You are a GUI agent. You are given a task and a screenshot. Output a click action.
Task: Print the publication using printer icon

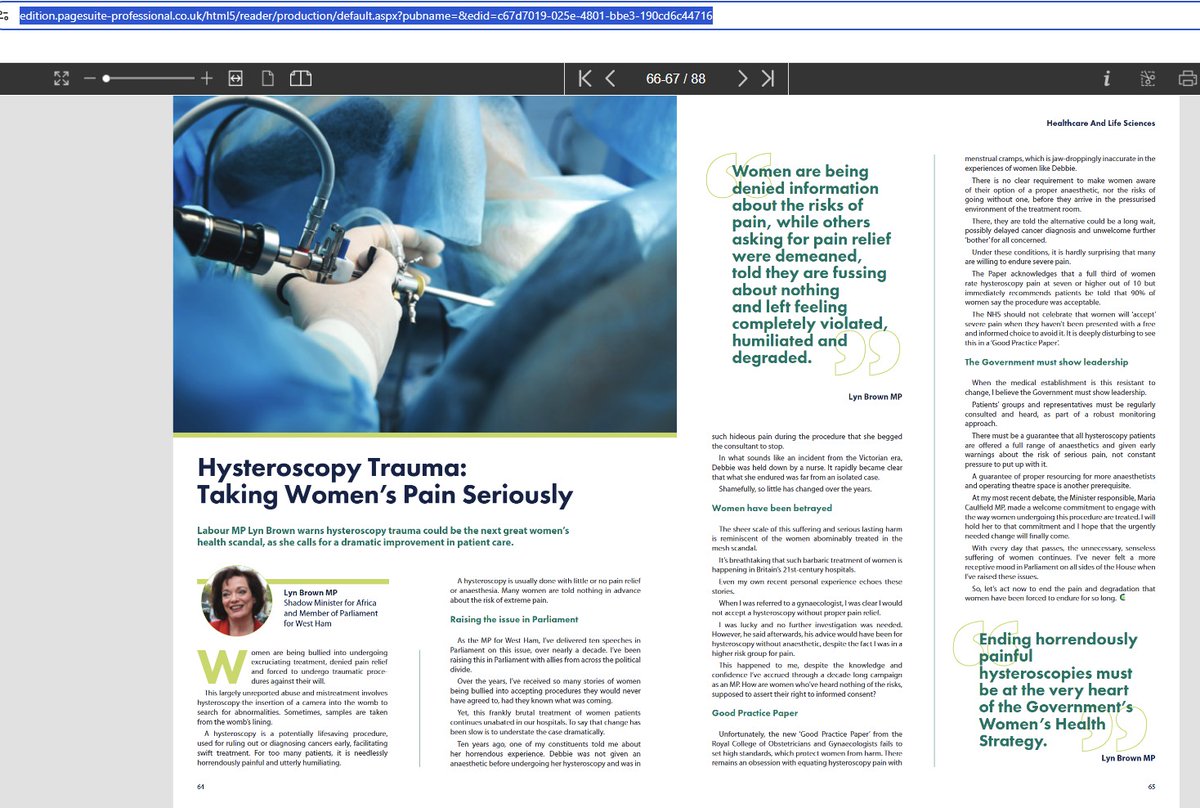(x=1187, y=78)
